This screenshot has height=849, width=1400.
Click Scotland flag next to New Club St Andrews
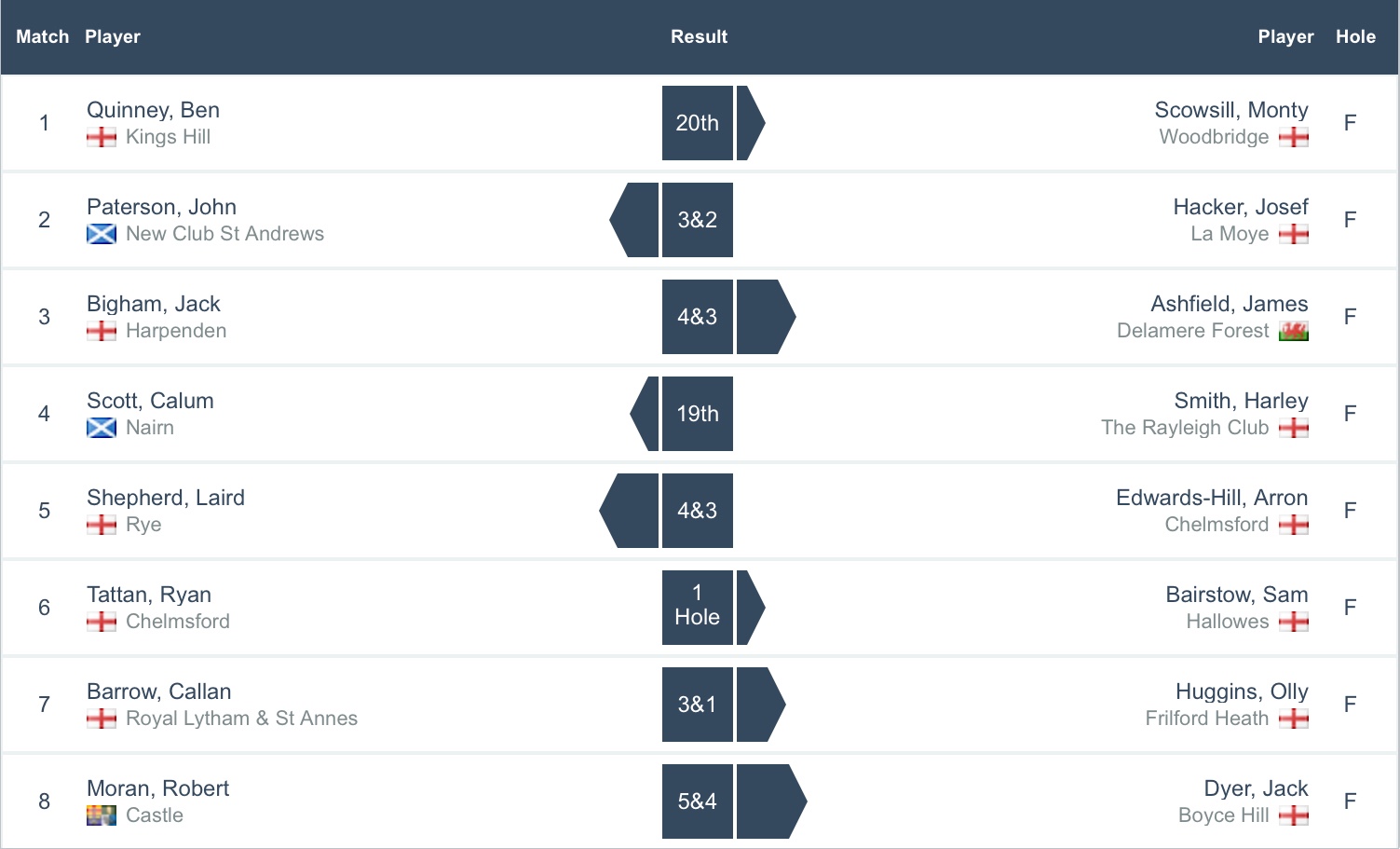click(102, 234)
